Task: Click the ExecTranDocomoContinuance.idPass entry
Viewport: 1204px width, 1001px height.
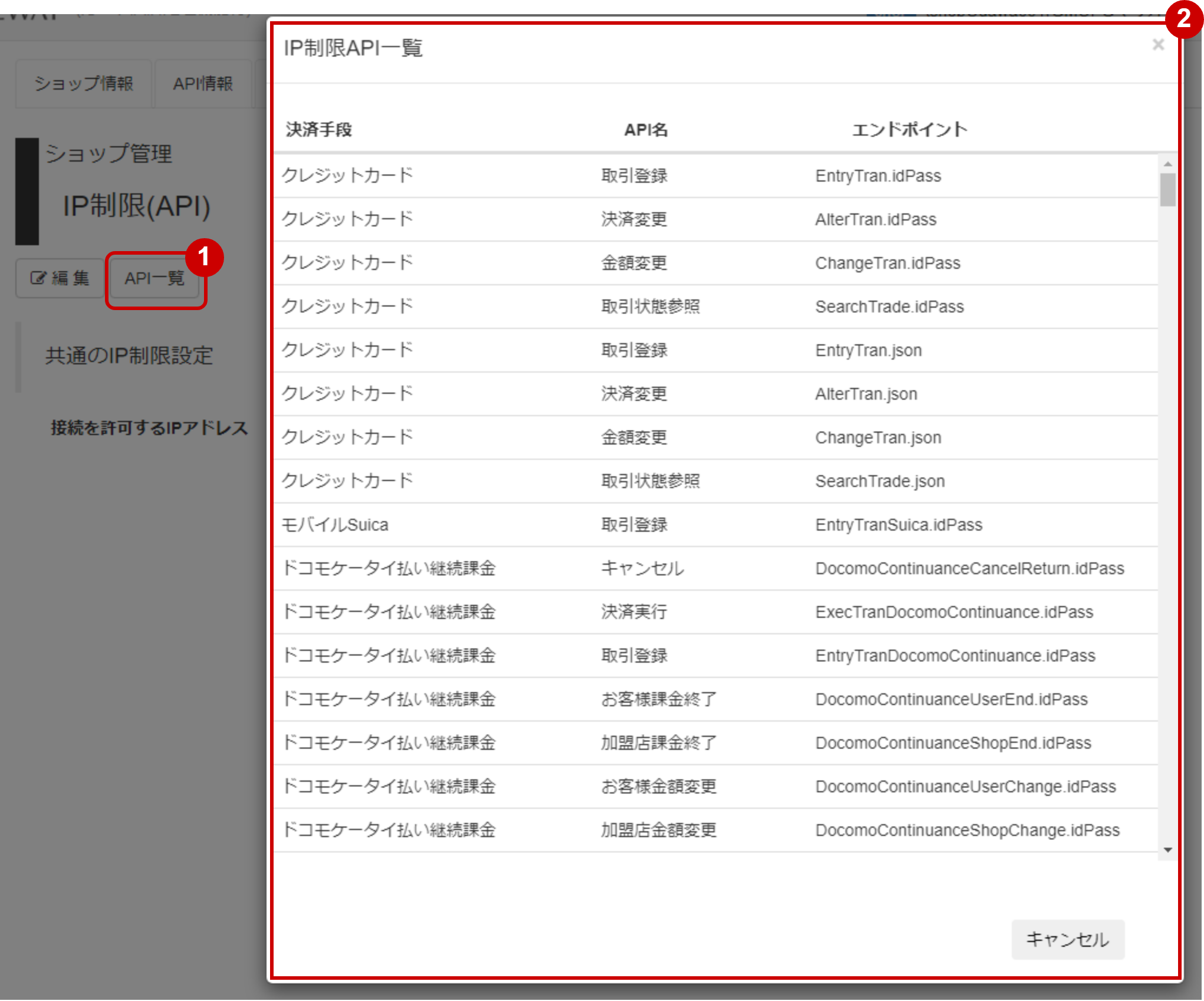Action: click(x=953, y=612)
